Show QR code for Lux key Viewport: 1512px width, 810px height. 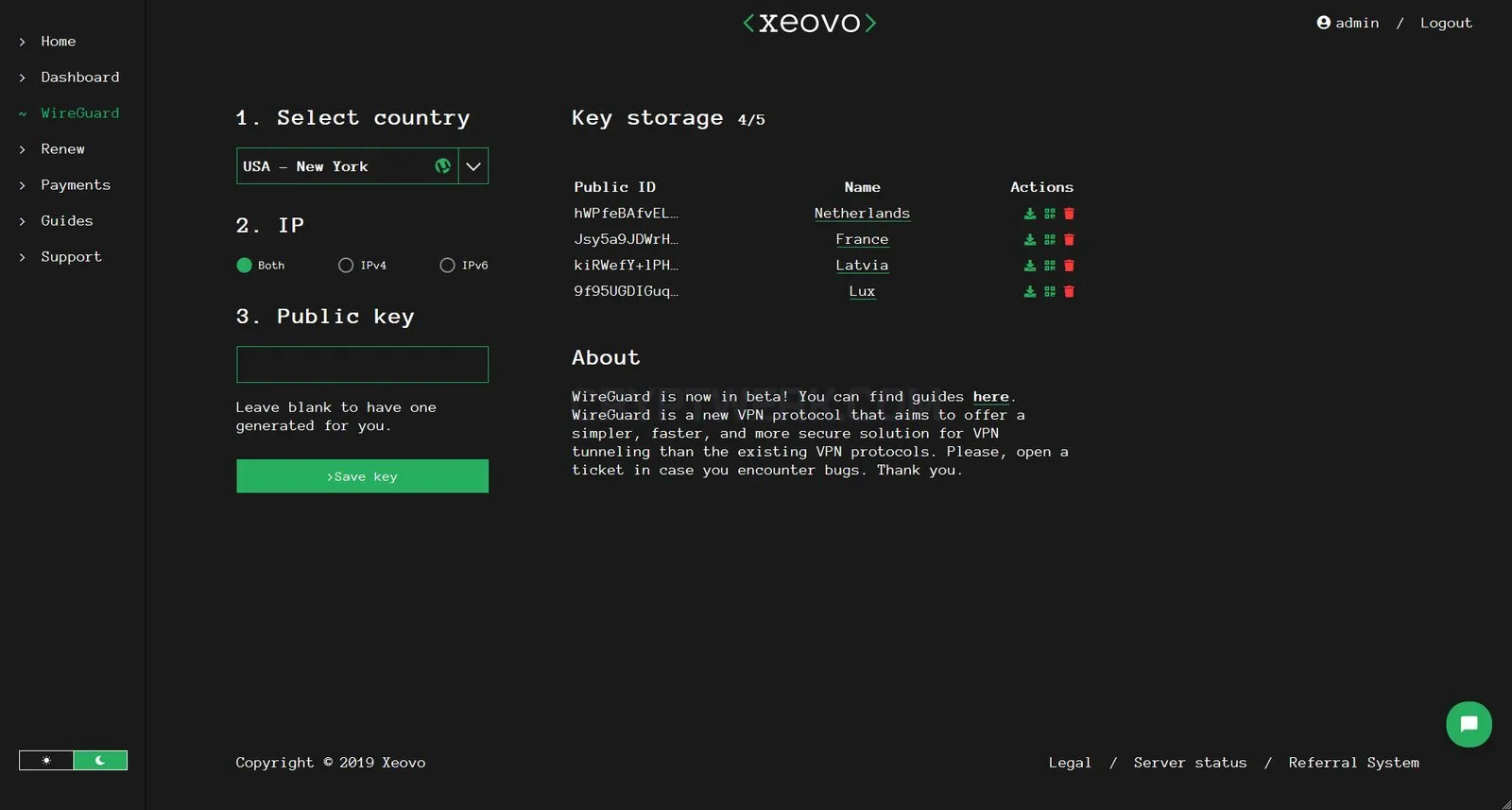click(1050, 292)
